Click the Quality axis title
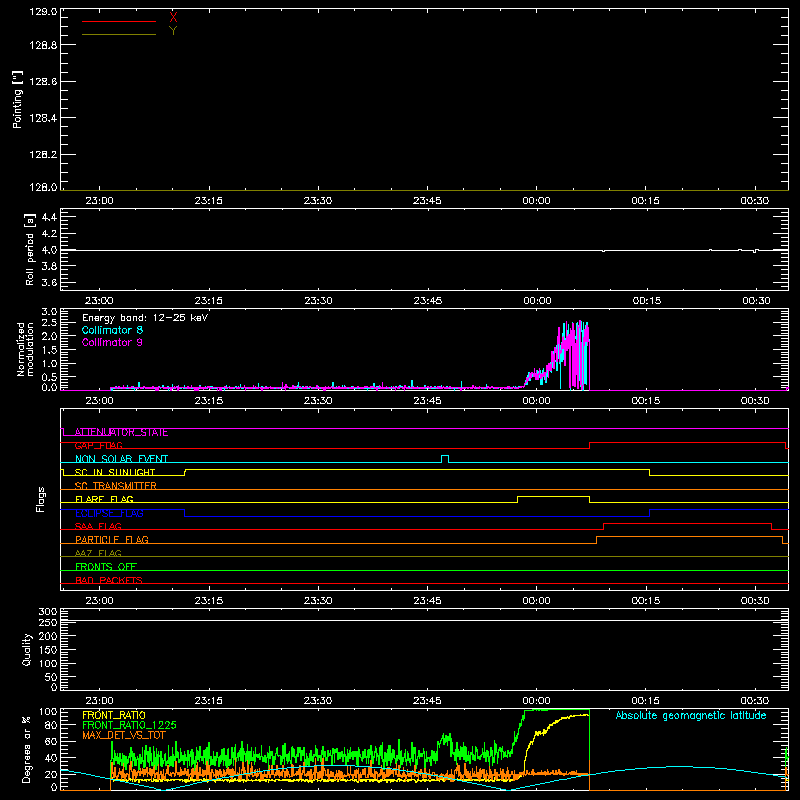Viewport: 800px width, 800px height. point(27,649)
